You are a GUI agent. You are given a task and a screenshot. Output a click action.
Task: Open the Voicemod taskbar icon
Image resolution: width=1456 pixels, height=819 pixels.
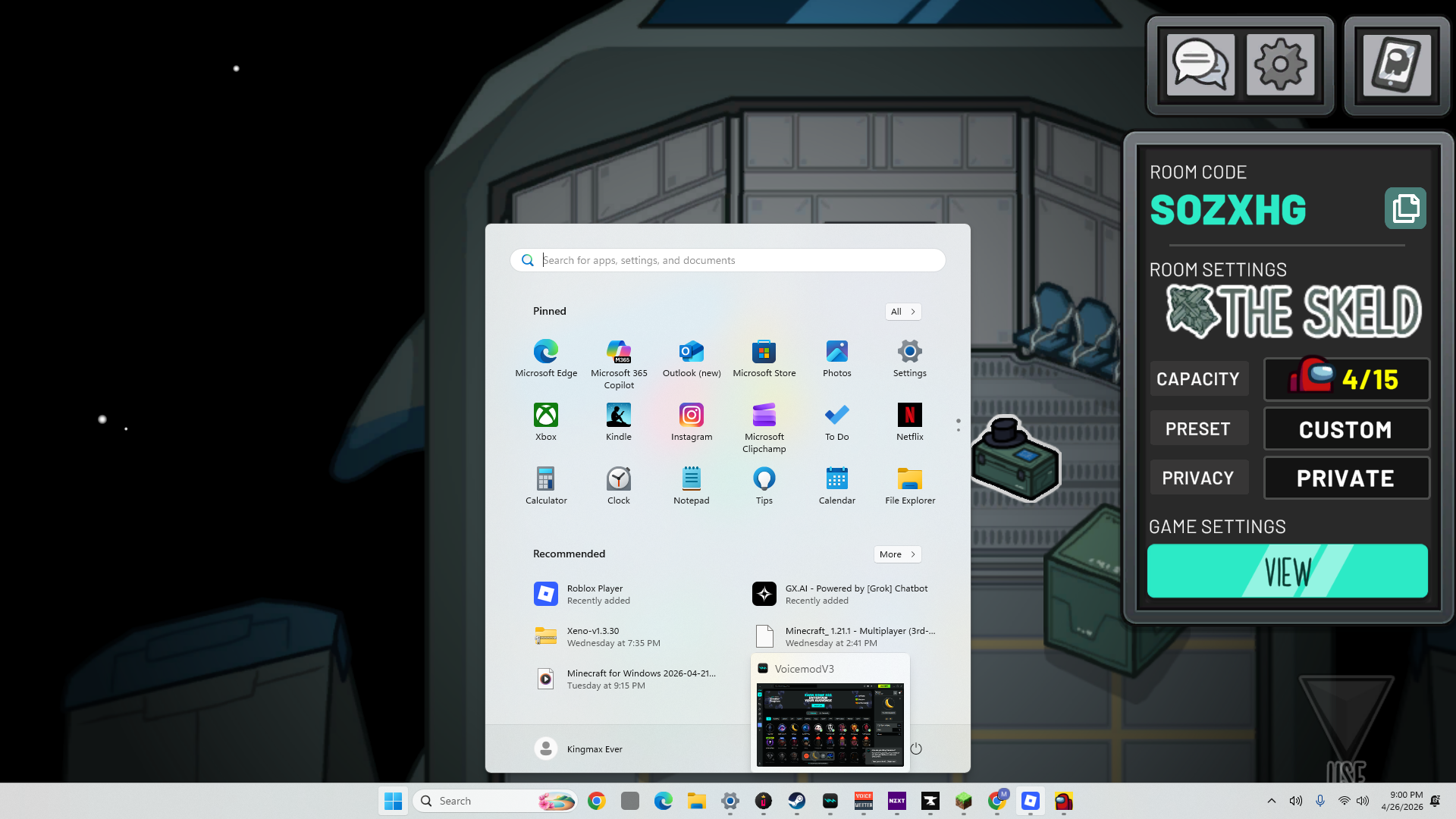[830, 801]
